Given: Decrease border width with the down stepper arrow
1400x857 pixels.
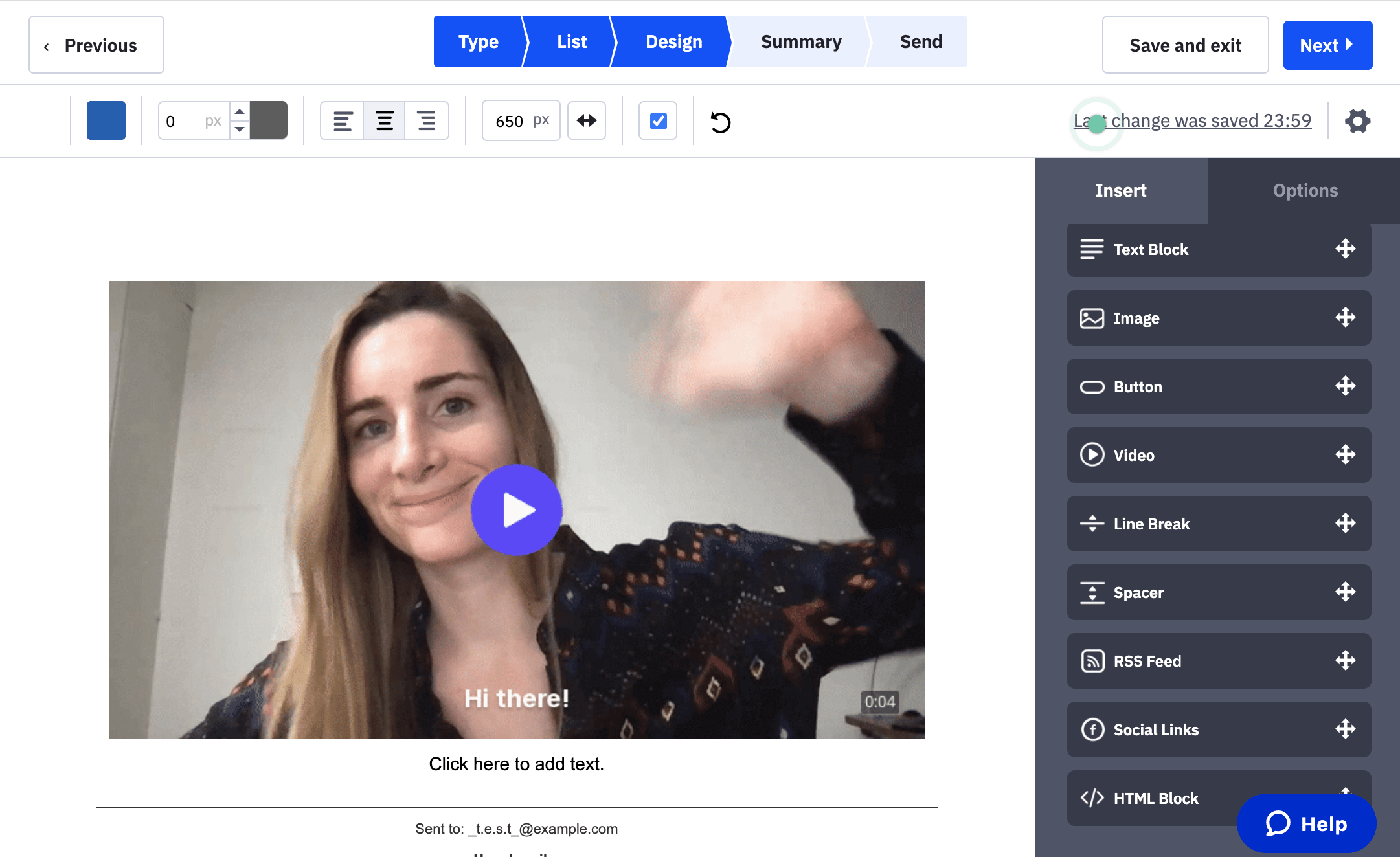Looking at the screenshot, I should [x=240, y=129].
